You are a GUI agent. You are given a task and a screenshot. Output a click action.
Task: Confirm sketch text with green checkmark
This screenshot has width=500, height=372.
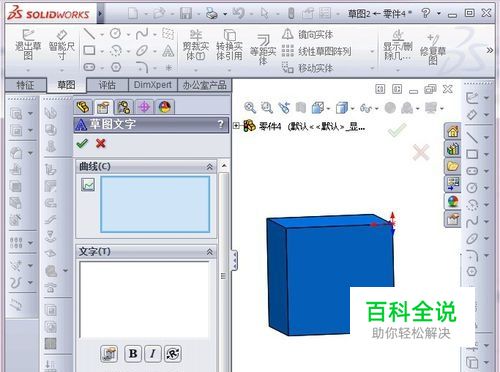click(82, 144)
